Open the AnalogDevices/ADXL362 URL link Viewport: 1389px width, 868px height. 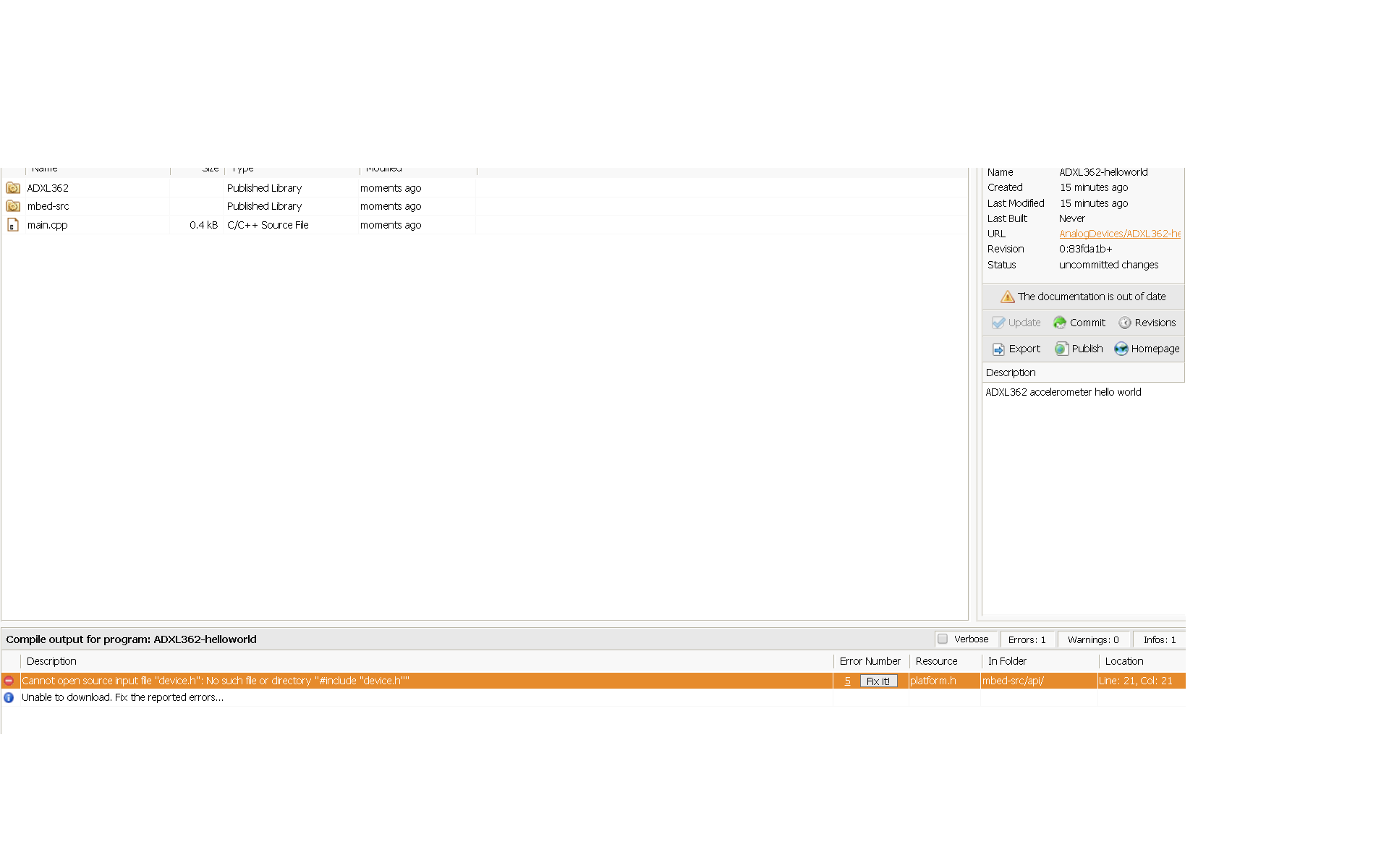(x=1119, y=234)
